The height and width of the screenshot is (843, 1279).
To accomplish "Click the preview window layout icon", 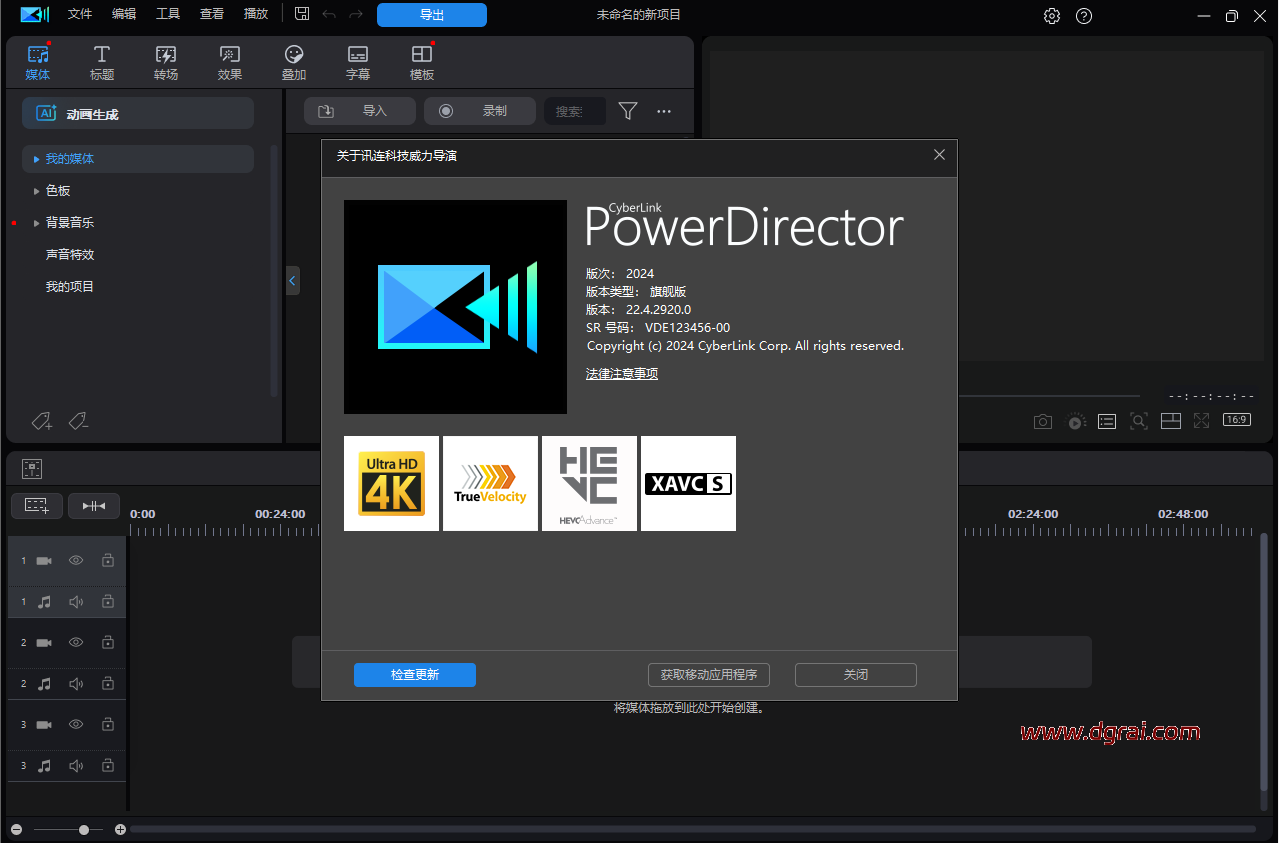I will point(1171,421).
